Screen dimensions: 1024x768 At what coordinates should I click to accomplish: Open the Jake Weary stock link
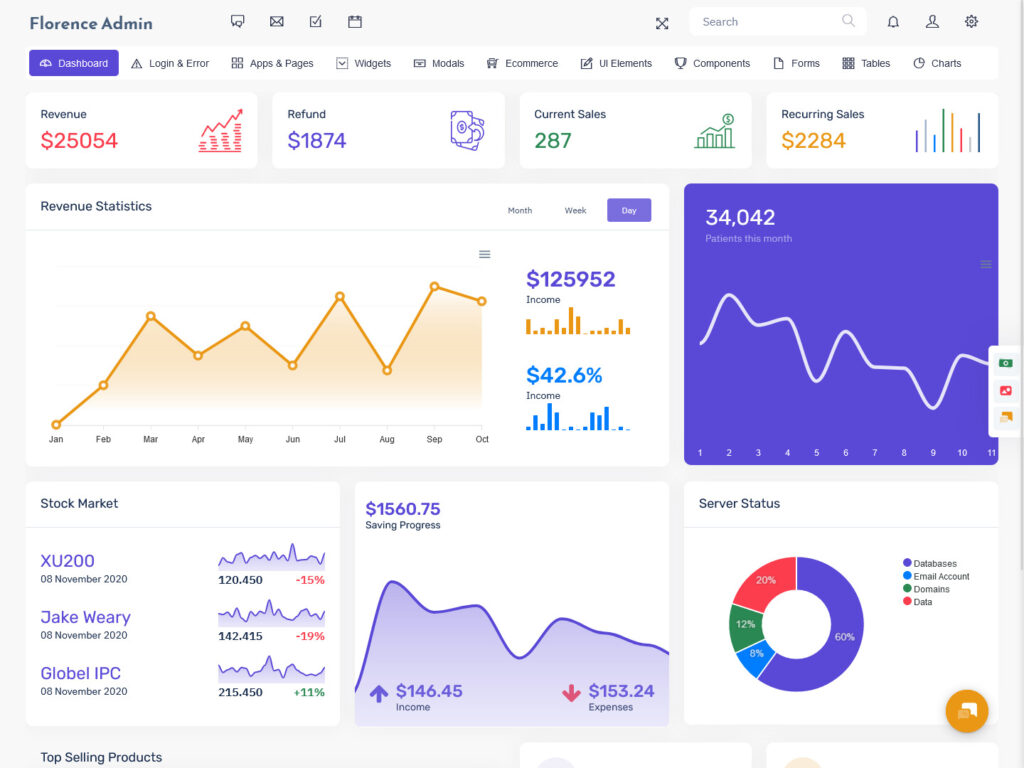86,617
